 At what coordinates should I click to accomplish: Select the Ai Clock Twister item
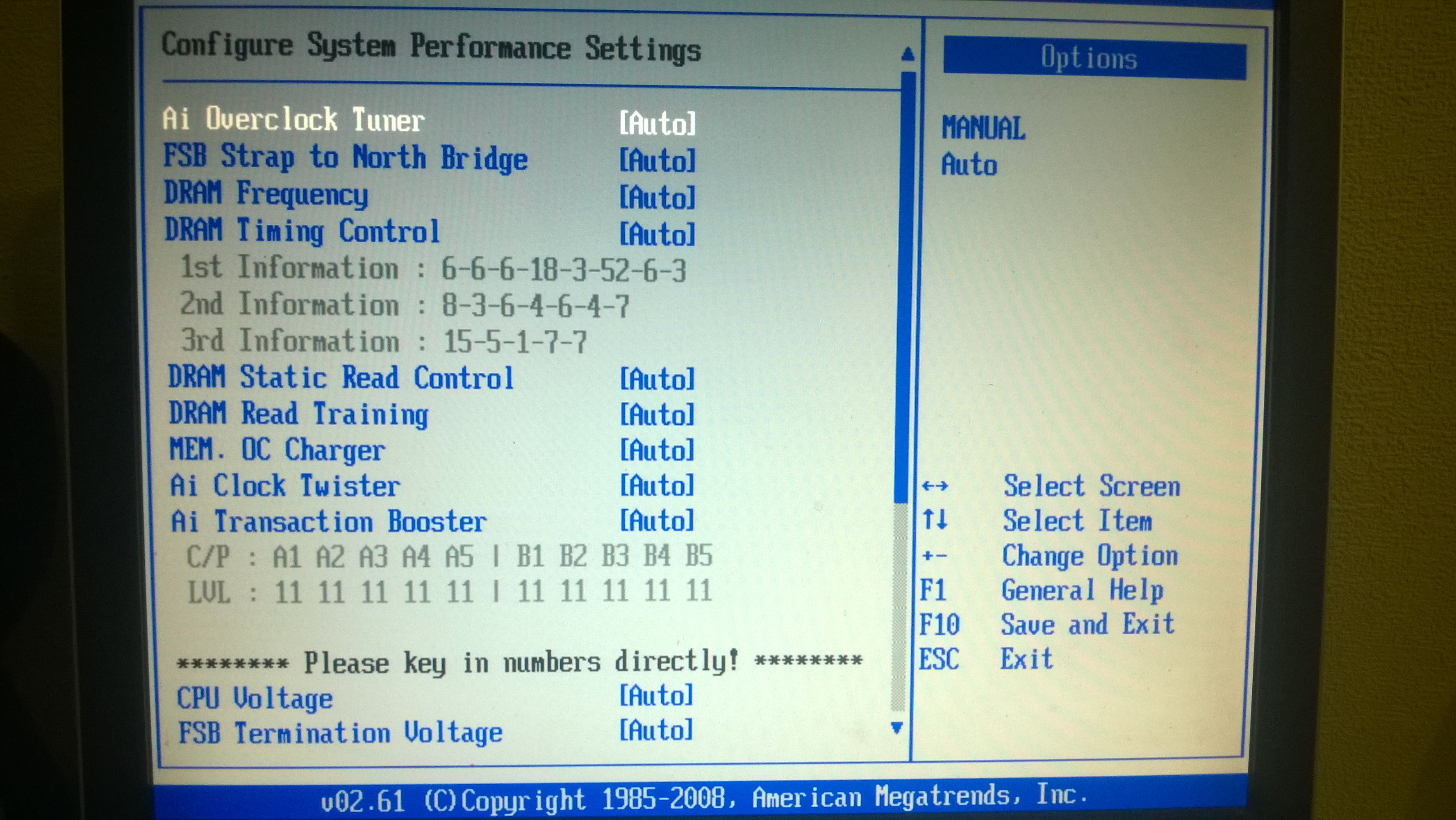click(x=285, y=486)
